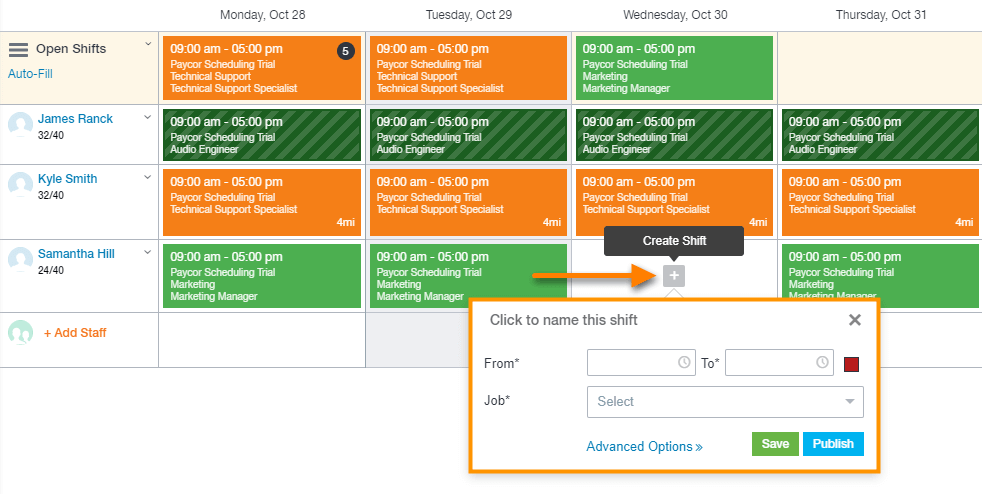
Task: Save the new shift
Action: tap(775, 444)
